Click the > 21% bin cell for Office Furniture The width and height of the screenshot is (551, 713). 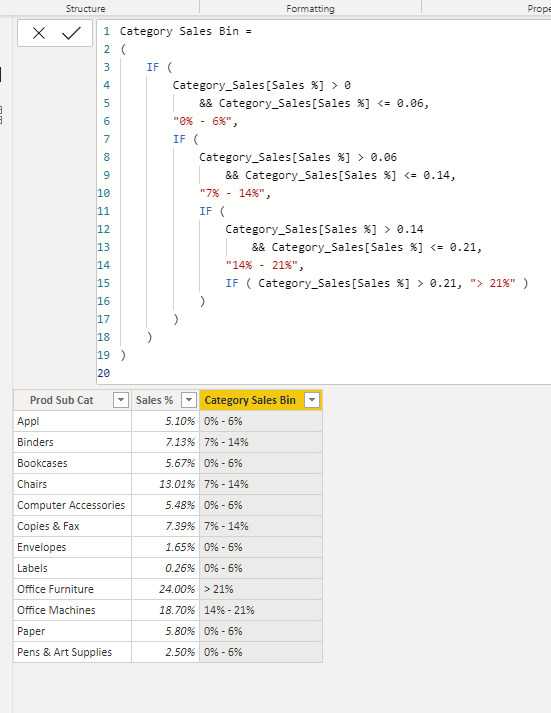[261, 589]
